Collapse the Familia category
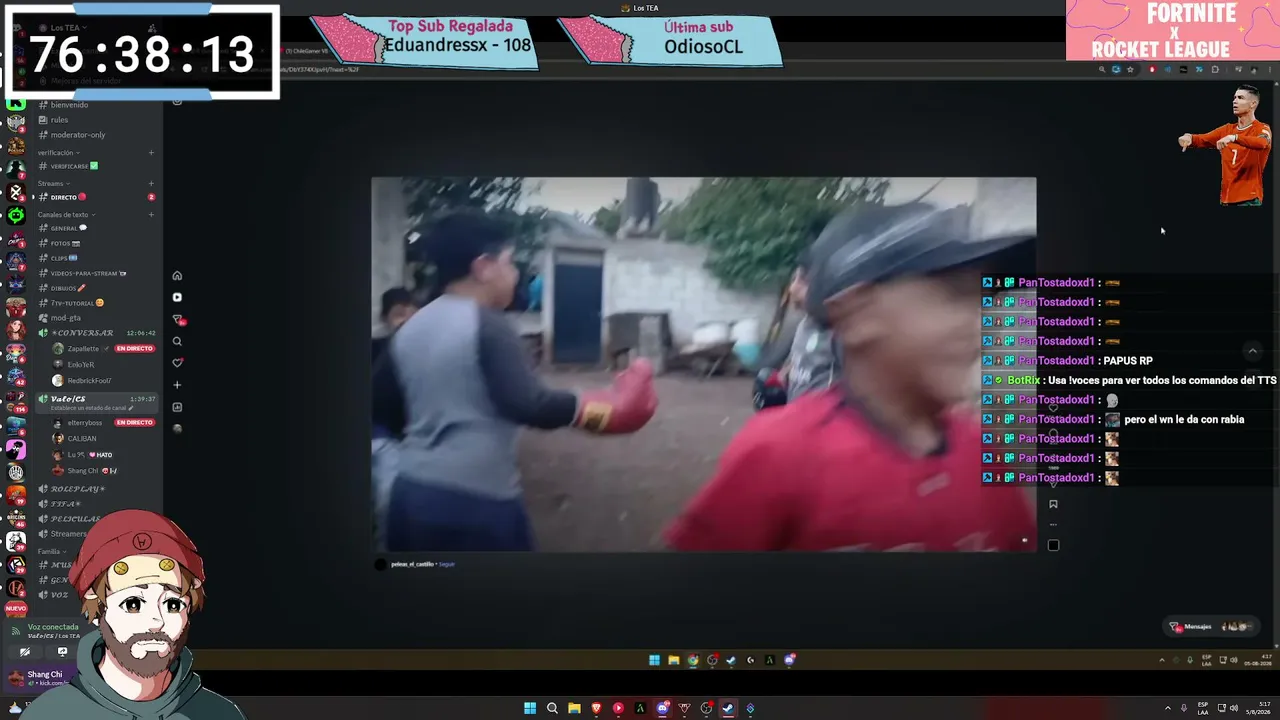The width and height of the screenshot is (1280, 720). 52,551
